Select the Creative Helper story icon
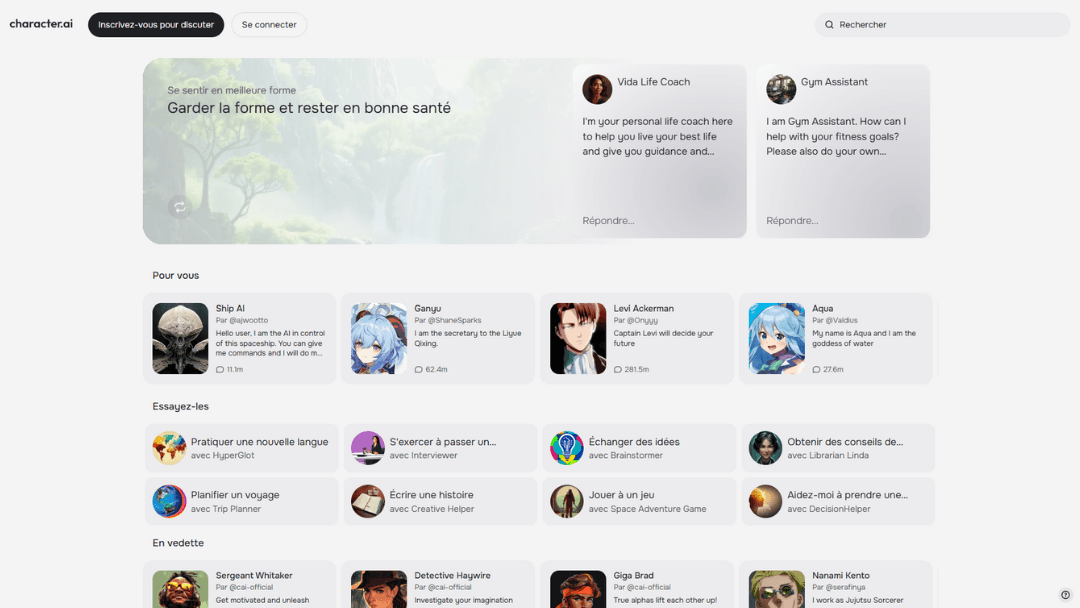The height and width of the screenshot is (608, 1080). coord(367,501)
